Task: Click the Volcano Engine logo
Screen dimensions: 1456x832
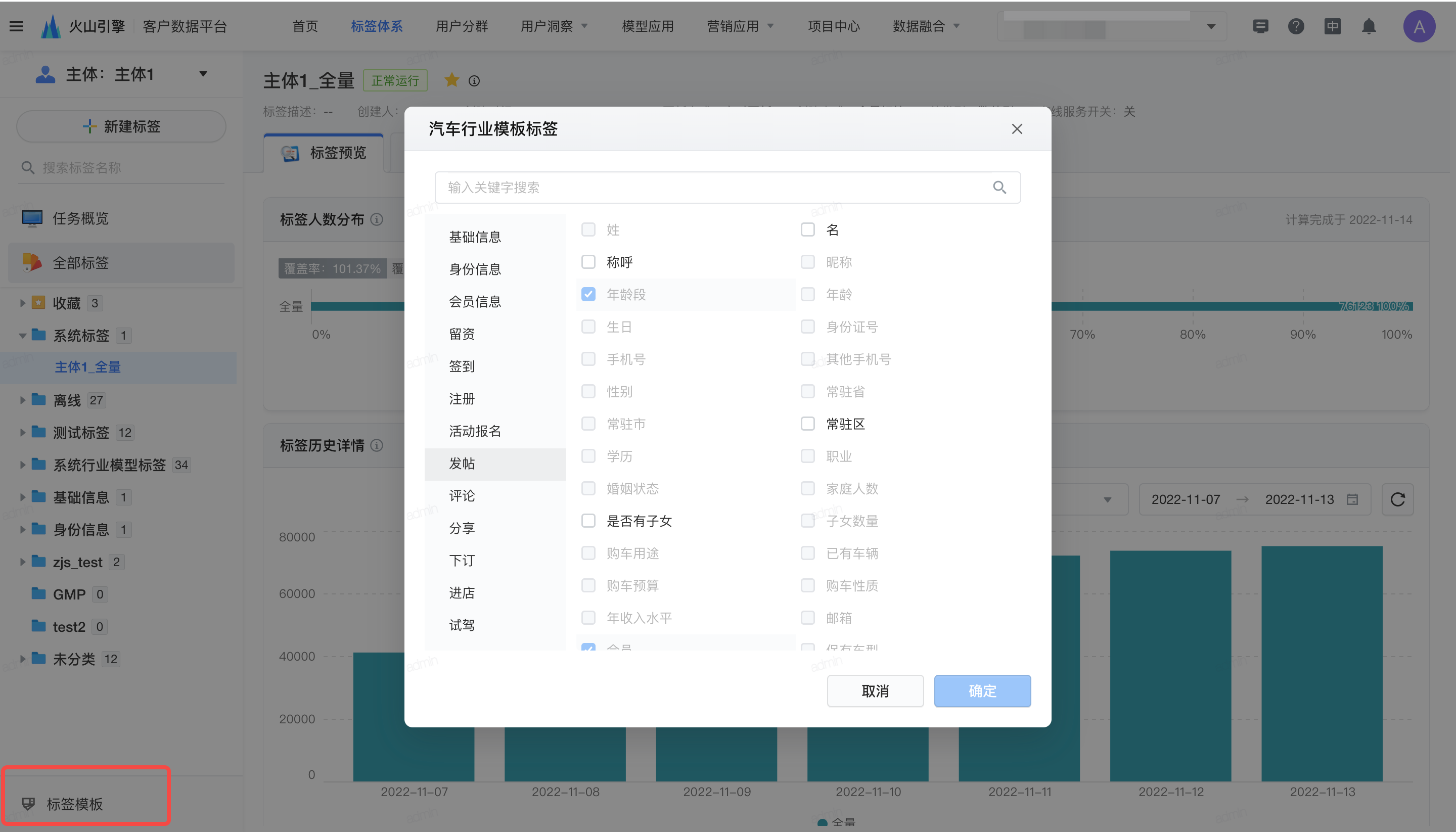Action: tap(51, 26)
